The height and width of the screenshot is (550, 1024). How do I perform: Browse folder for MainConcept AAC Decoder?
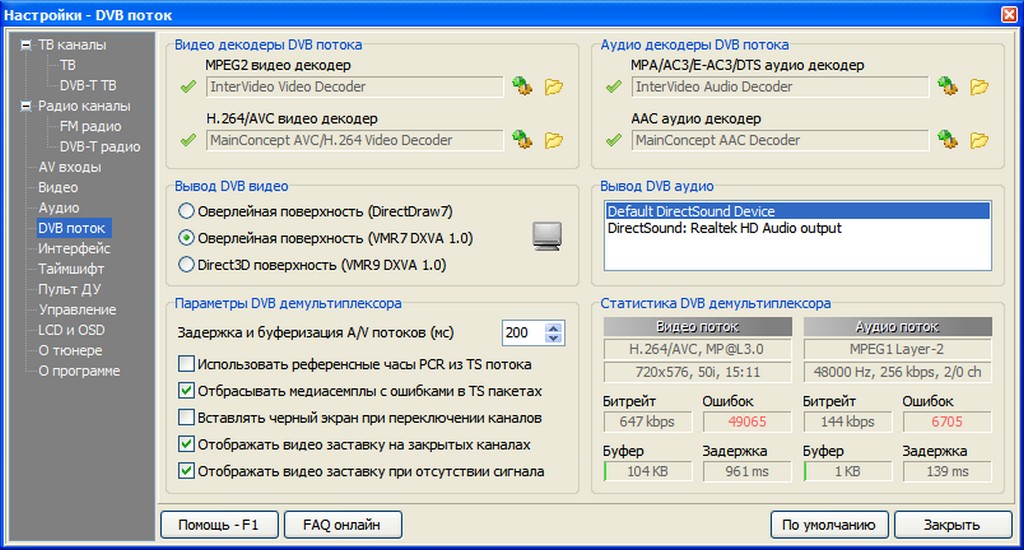979,140
